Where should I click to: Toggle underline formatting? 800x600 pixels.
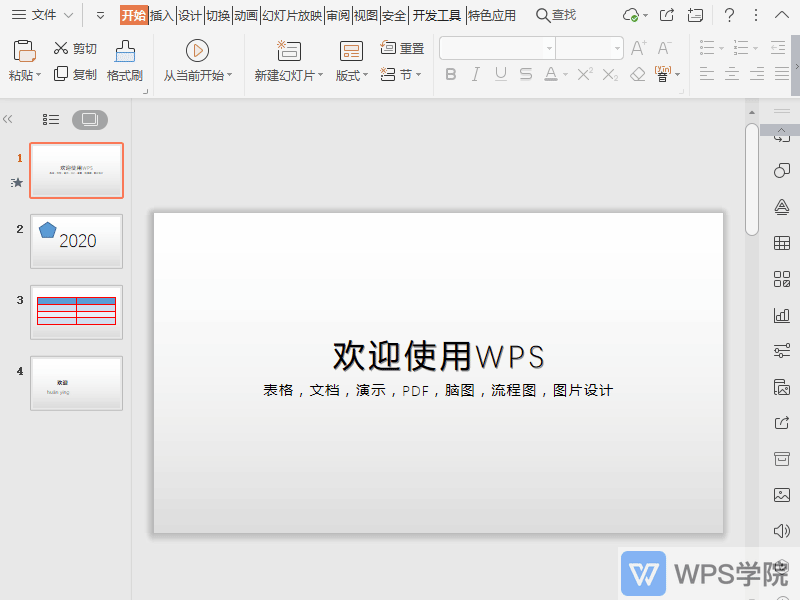(x=500, y=73)
